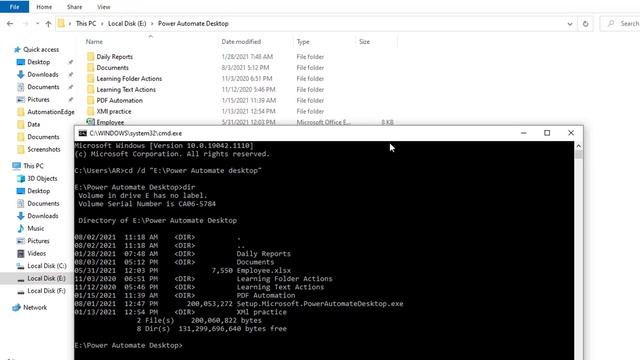
Task: Switch to the Home ribbon tab
Action: click(44, 7)
